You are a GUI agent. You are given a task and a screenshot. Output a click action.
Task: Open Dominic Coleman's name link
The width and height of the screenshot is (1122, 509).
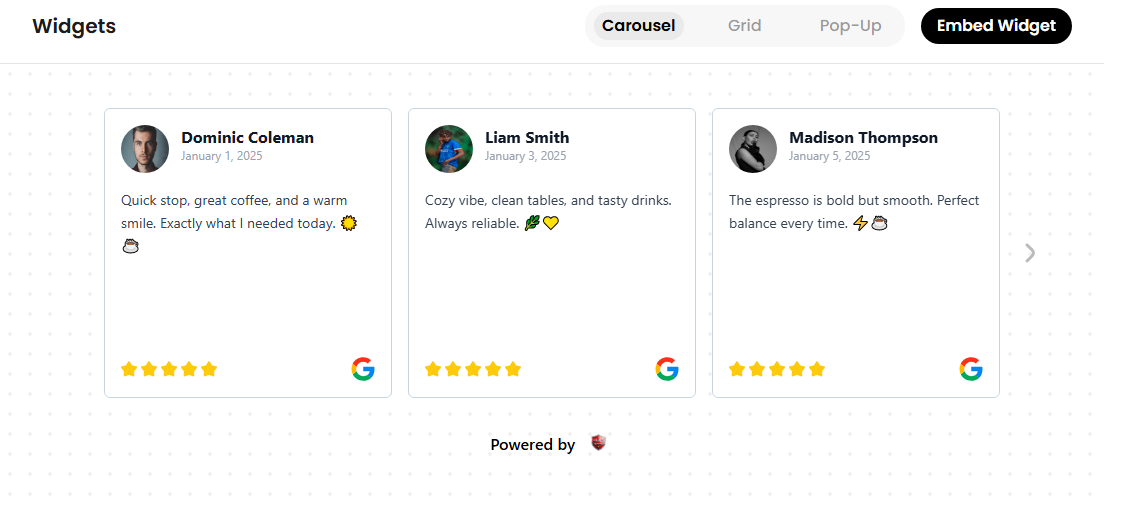tap(247, 138)
